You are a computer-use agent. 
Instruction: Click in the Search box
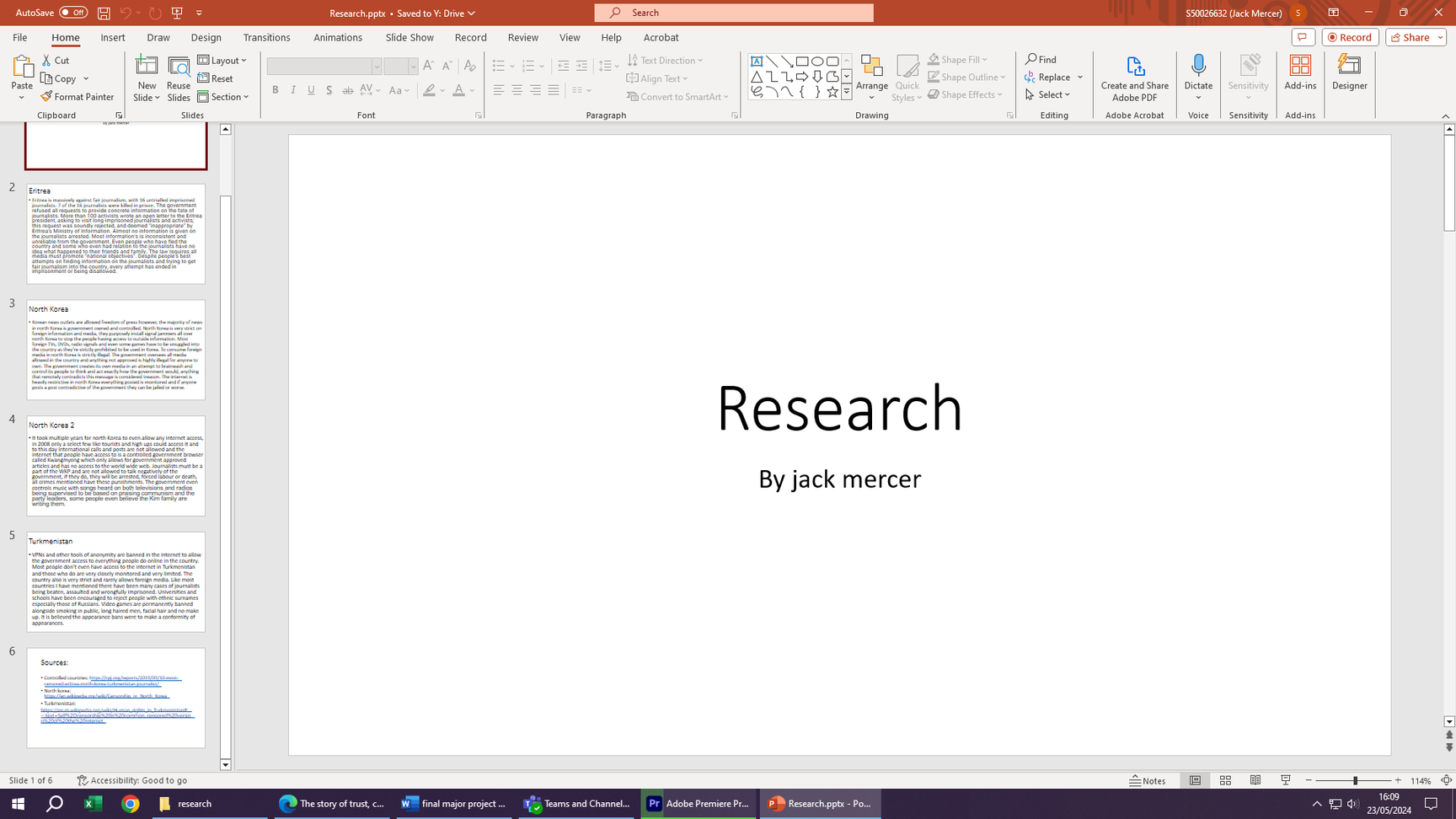(x=734, y=13)
